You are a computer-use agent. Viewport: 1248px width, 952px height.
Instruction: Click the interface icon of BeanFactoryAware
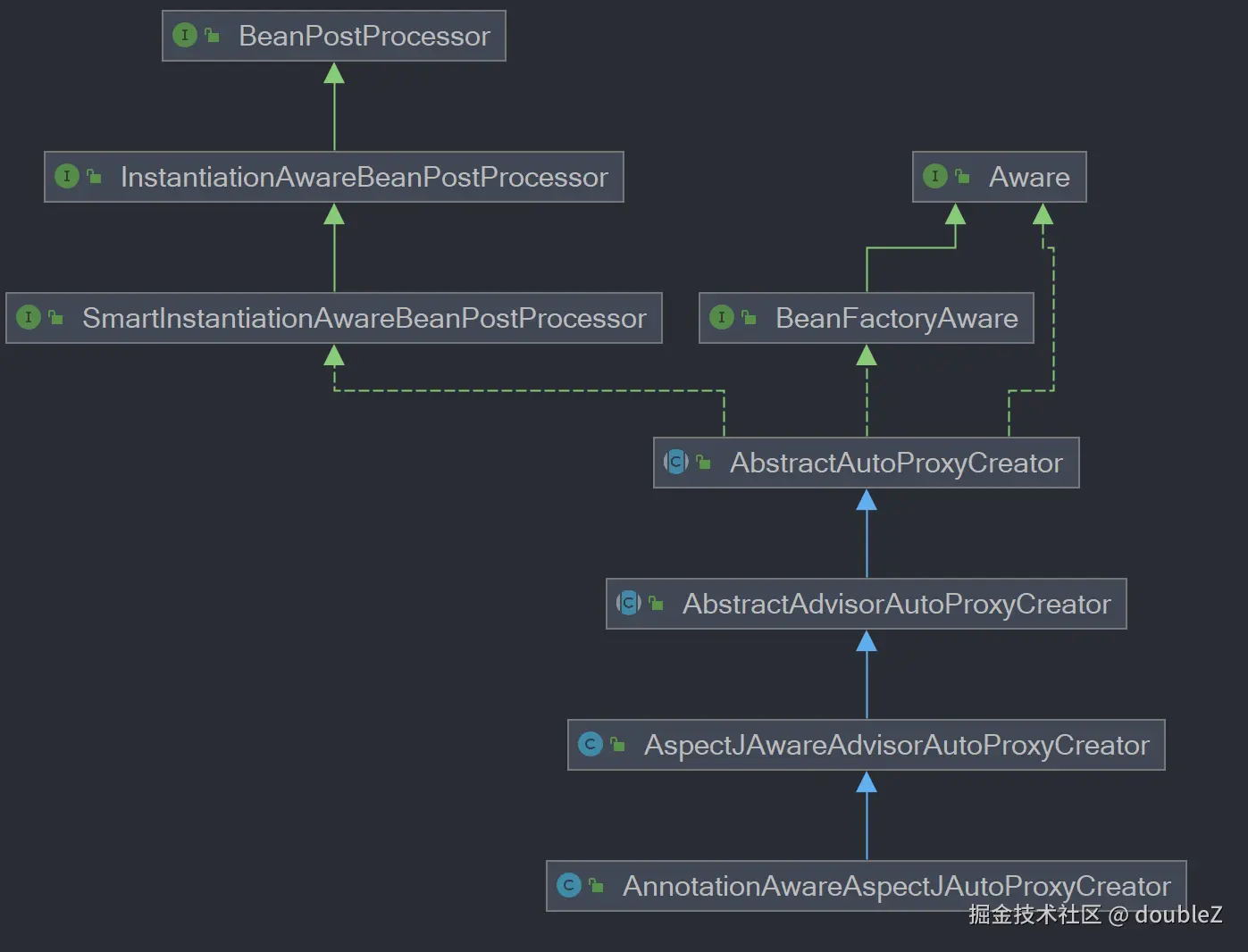click(x=722, y=317)
